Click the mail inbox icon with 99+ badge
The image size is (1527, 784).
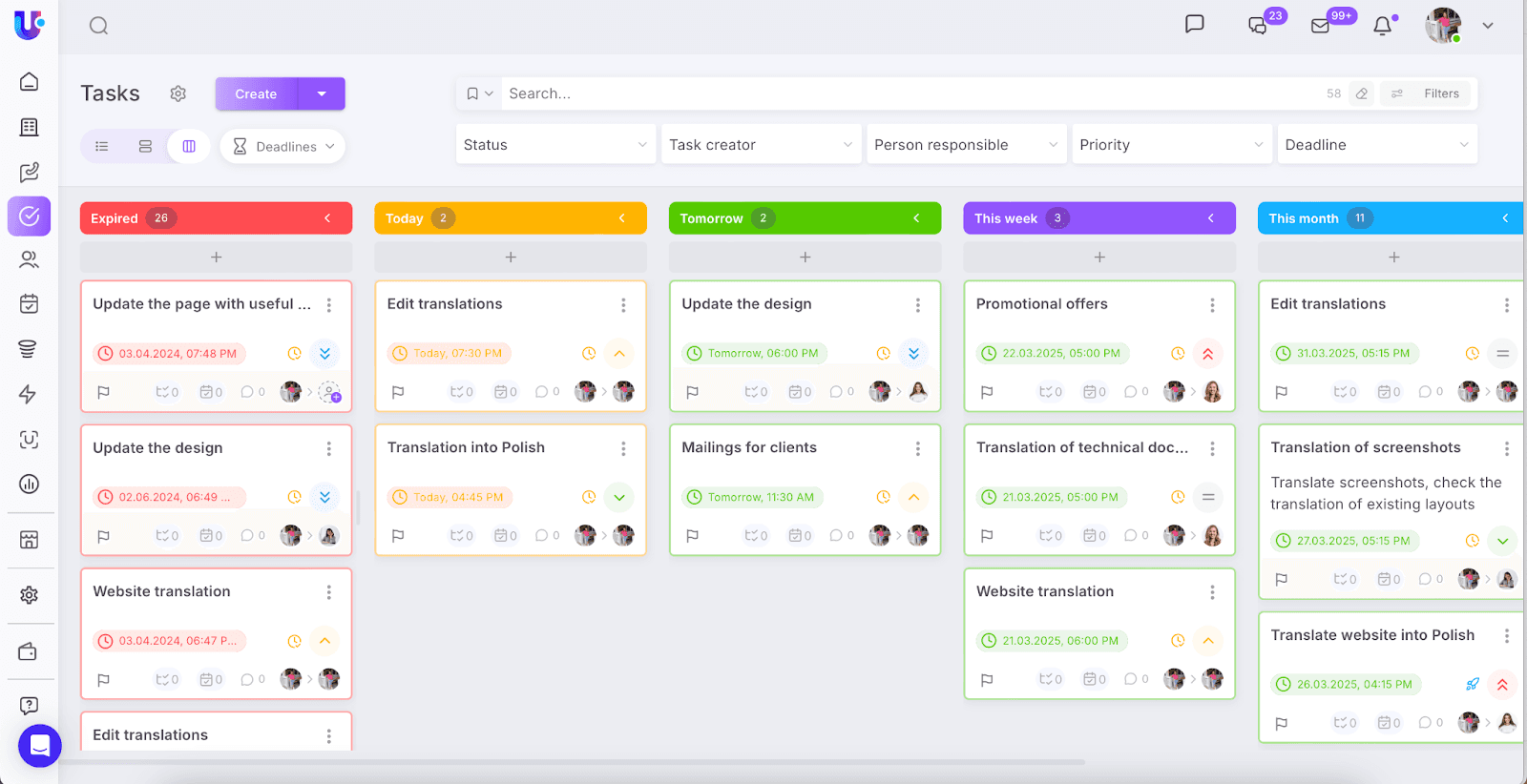[1321, 26]
